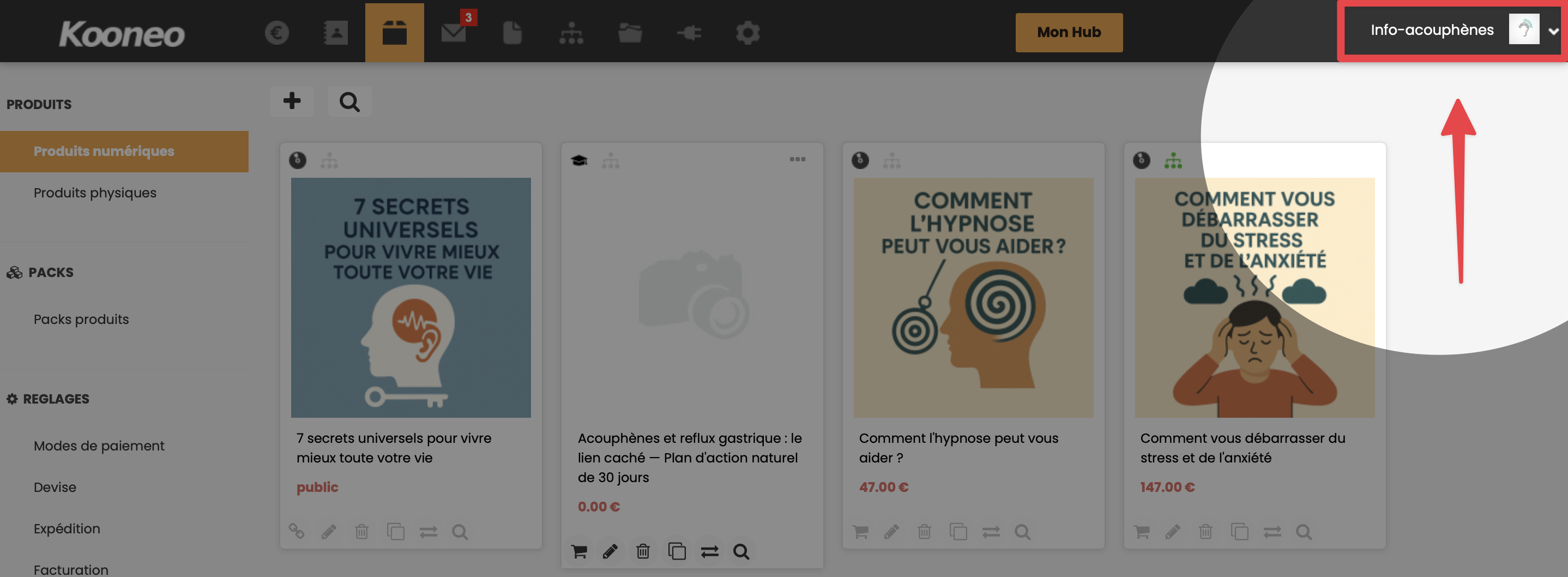The width and height of the screenshot is (1568, 577).
Task: Edit the stress et de l'anxiété product
Action: [x=1172, y=531]
